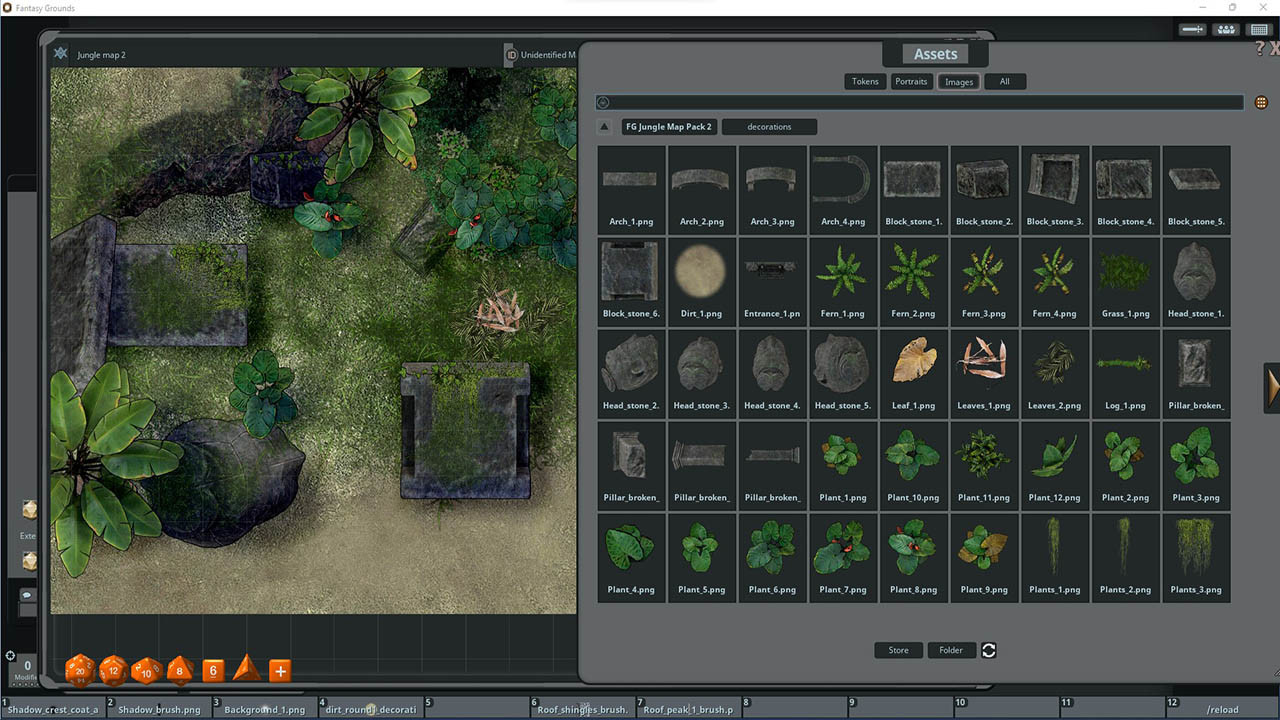Select Leaf_1.png thumbnail
This screenshot has width=1280, height=720.
point(913,374)
